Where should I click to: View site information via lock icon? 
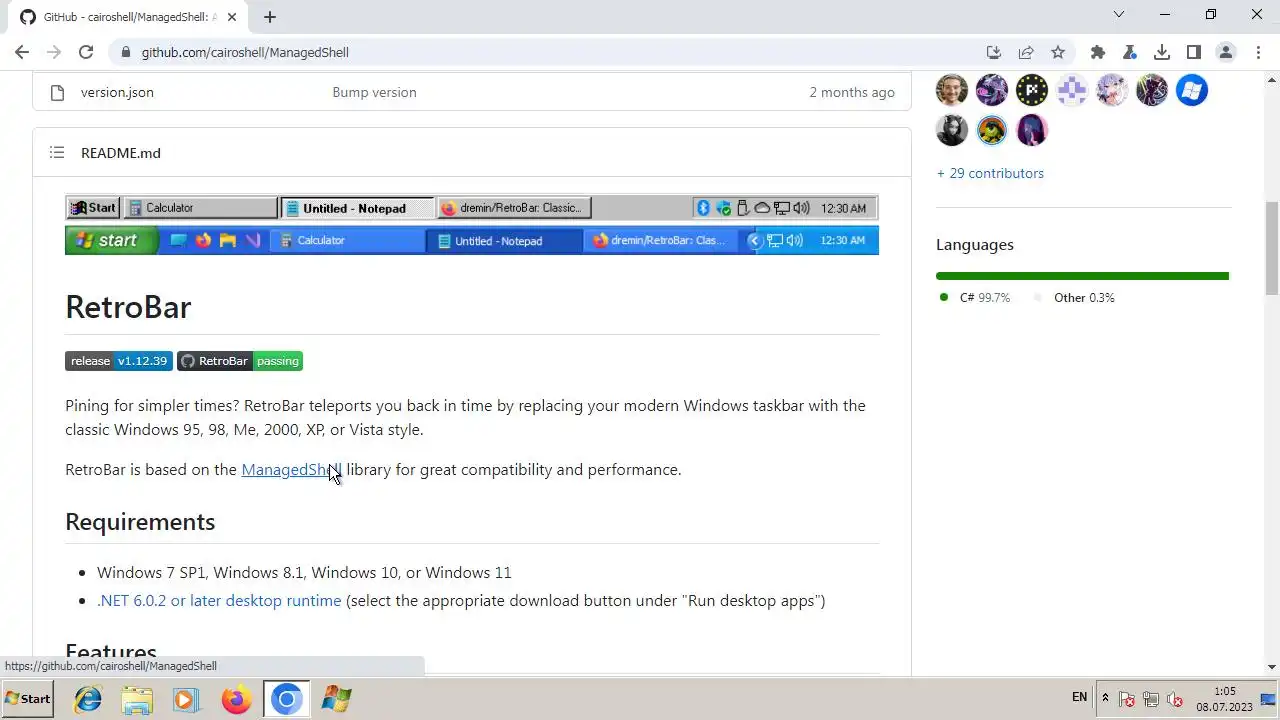[x=125, y=52]
